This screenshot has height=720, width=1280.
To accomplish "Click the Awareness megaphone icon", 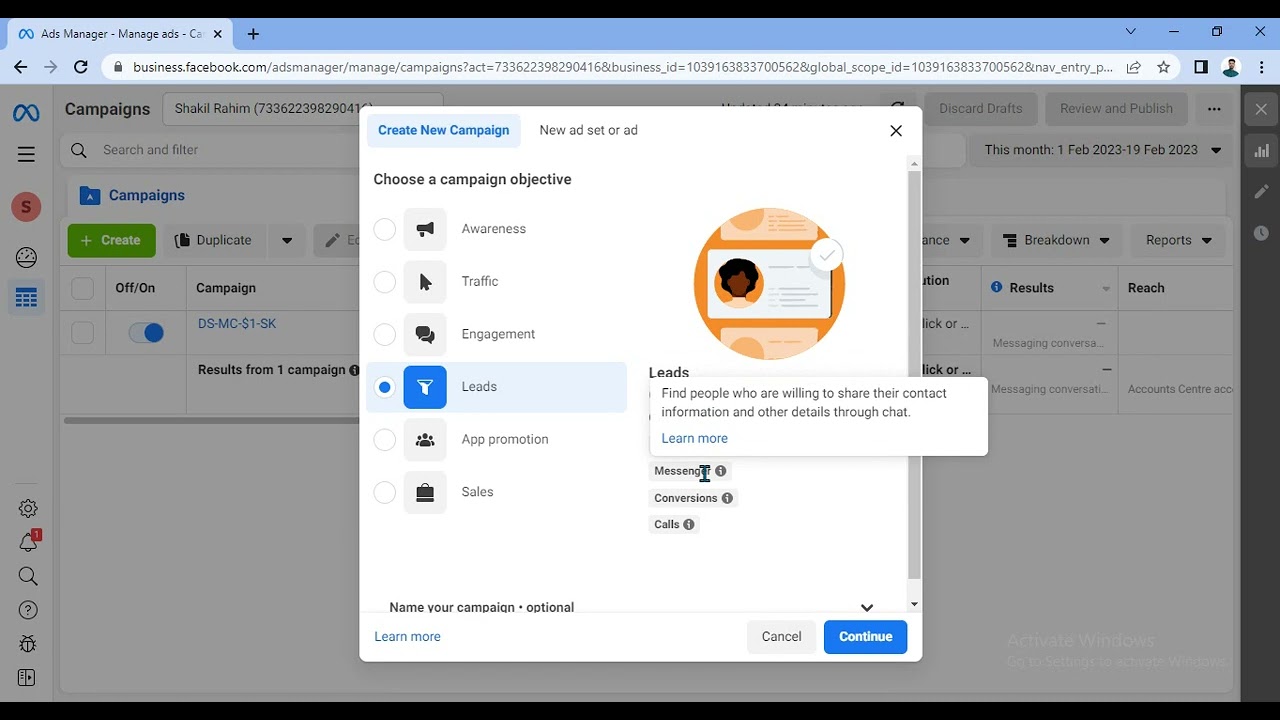I will tap(425, 229).
